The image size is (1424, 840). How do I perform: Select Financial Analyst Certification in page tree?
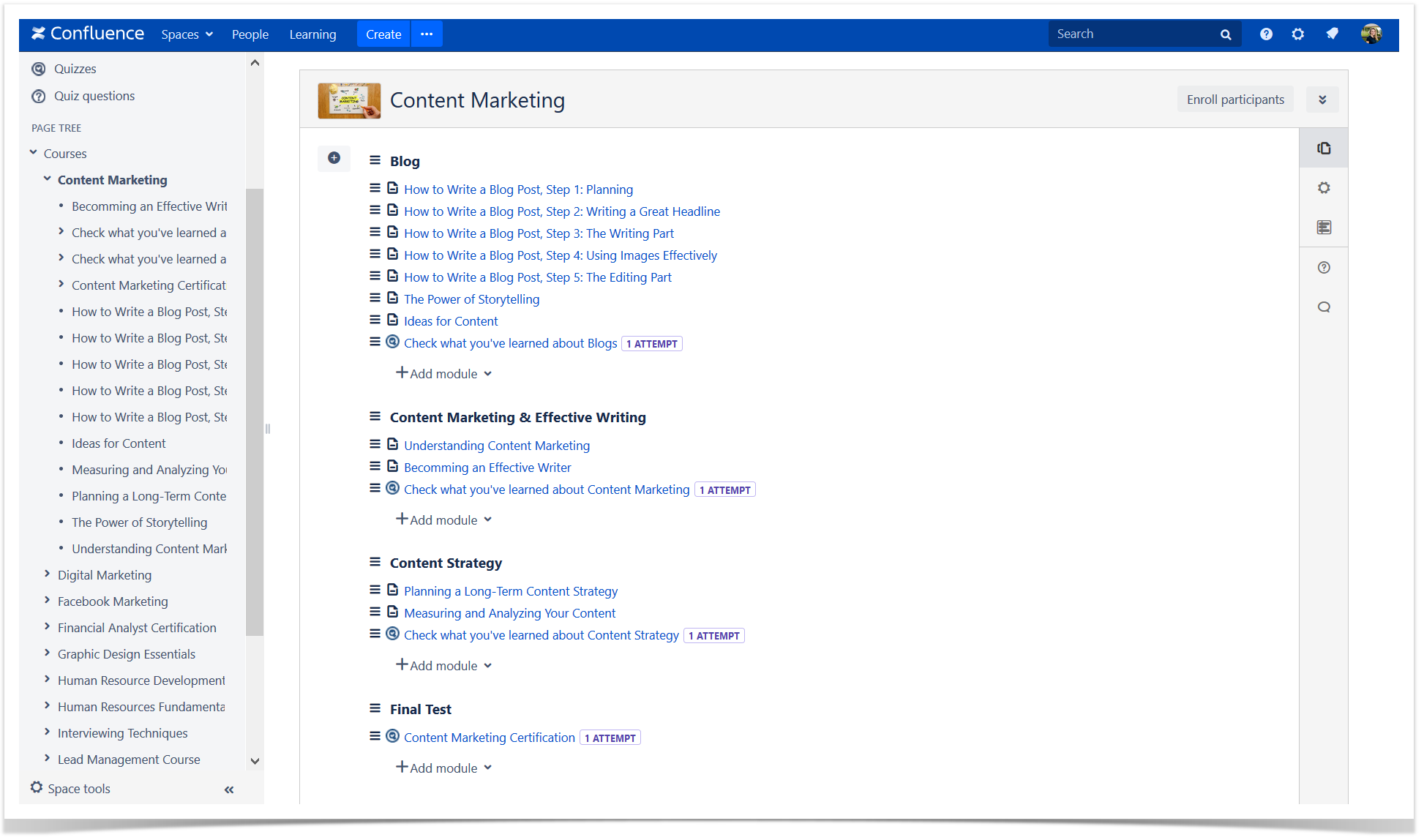click(x=137, y=628)
